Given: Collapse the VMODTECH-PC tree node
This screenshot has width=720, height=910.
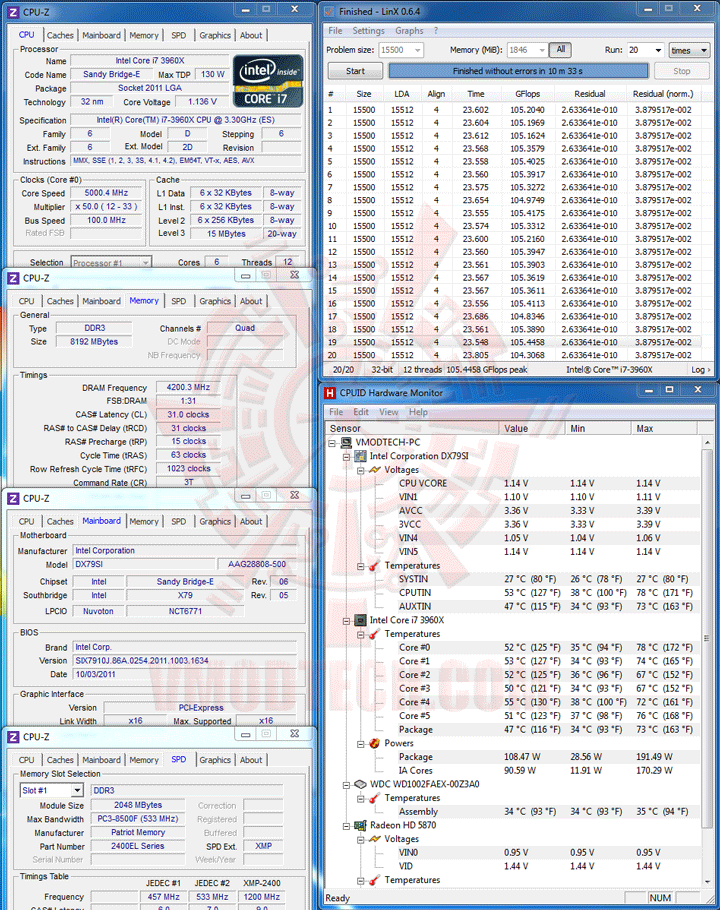Looking at the screenshot, I should (x=333, y=443).
